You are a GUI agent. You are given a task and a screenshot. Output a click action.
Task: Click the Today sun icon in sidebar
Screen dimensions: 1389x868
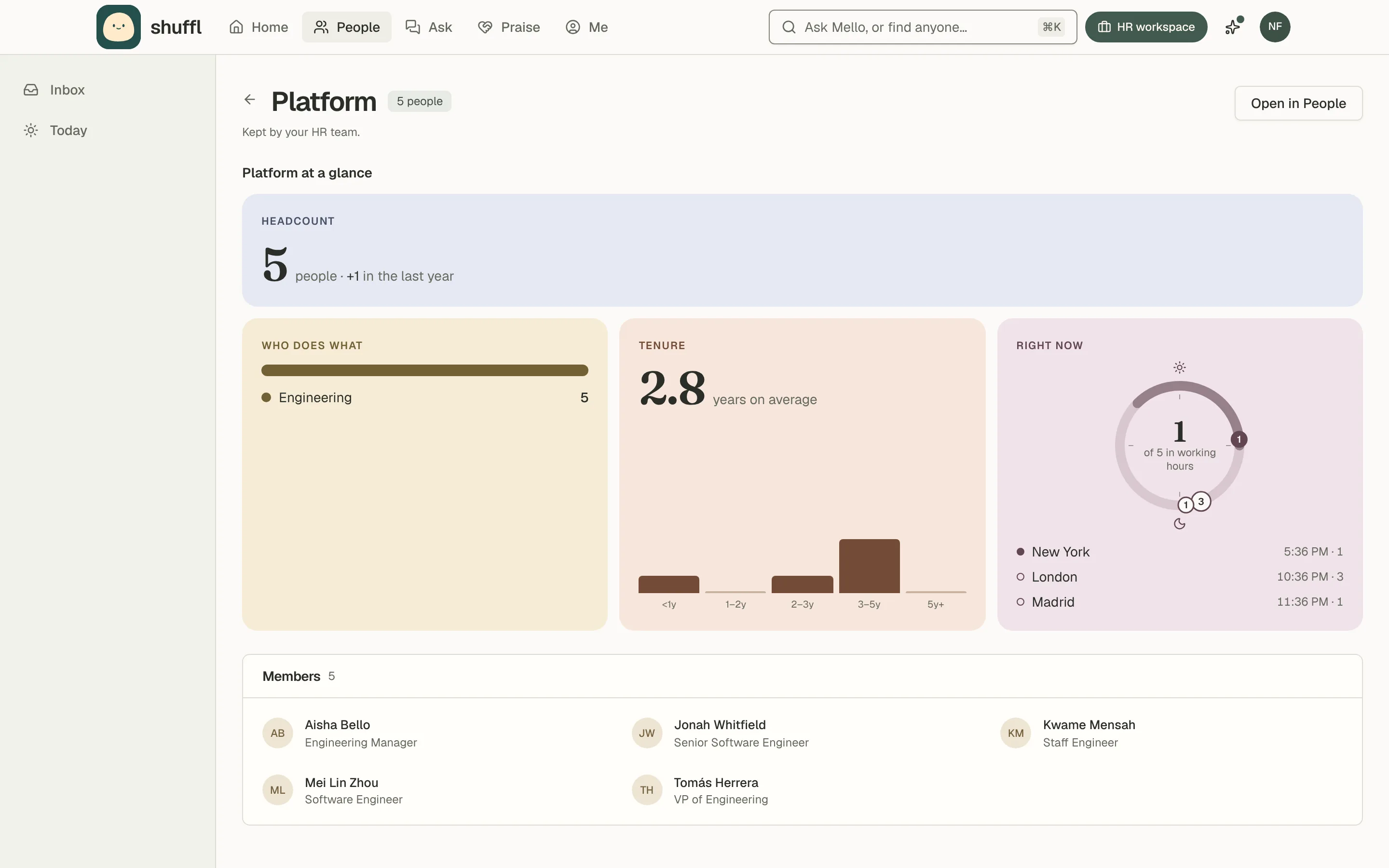click(x=31, y=130)
